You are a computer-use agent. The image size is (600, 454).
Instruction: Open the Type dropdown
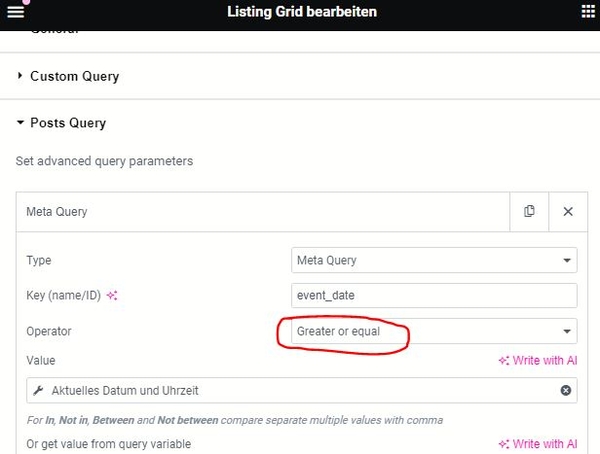(434, 260)
